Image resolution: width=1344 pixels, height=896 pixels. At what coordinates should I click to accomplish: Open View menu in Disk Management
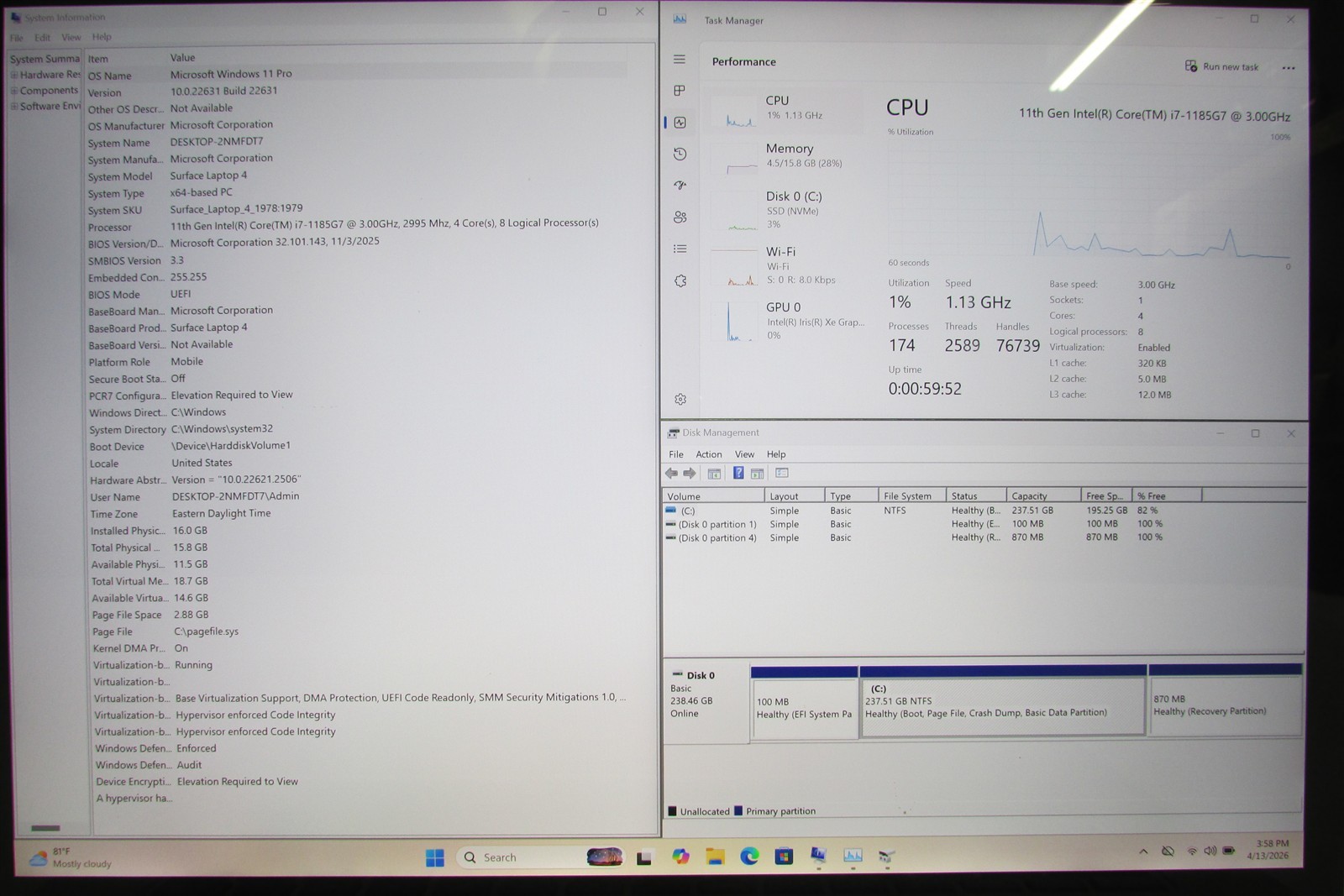(745, 454)
